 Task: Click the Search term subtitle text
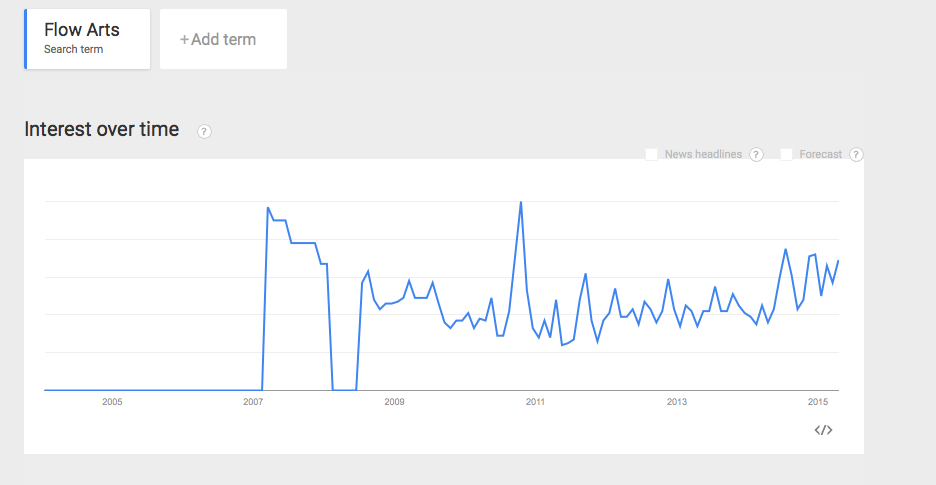click(x=73, y=50)
